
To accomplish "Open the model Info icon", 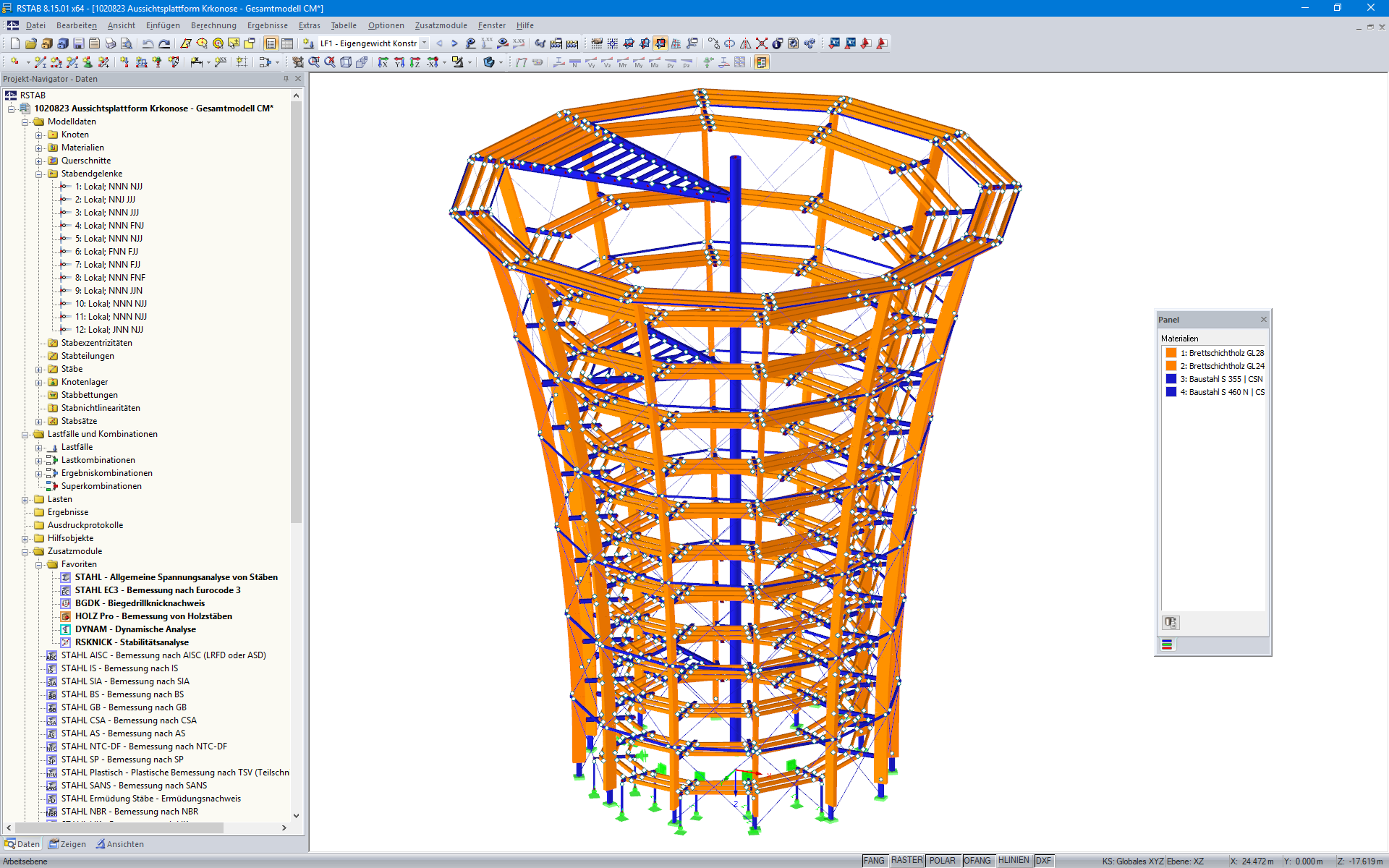I will click(776, 43).
